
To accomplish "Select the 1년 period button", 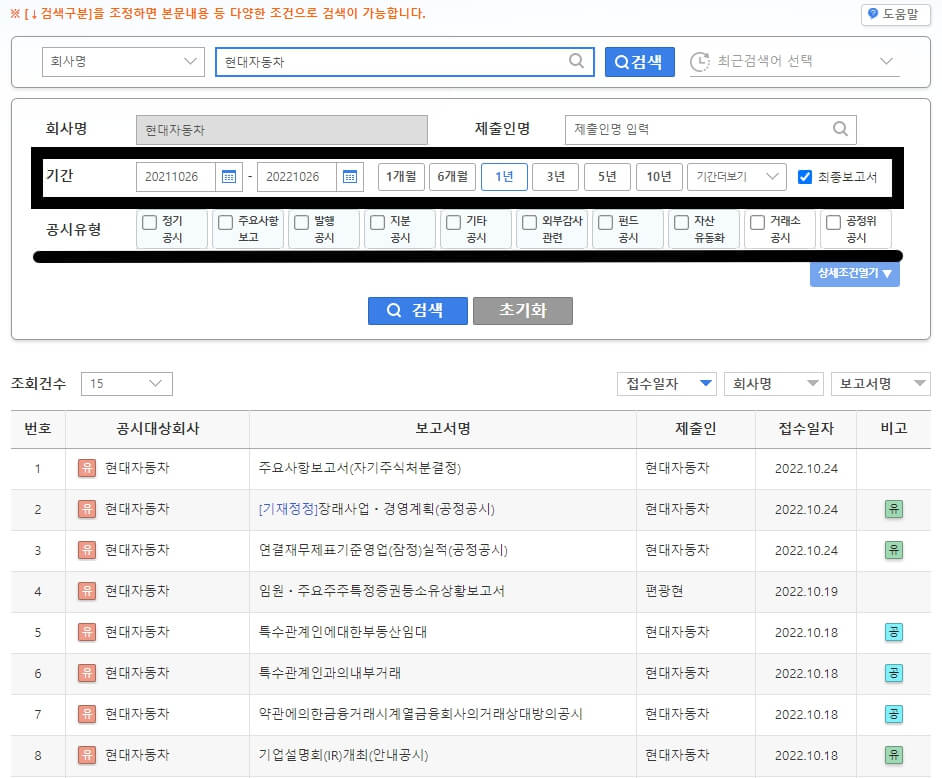I will click(x=504, y=177).
